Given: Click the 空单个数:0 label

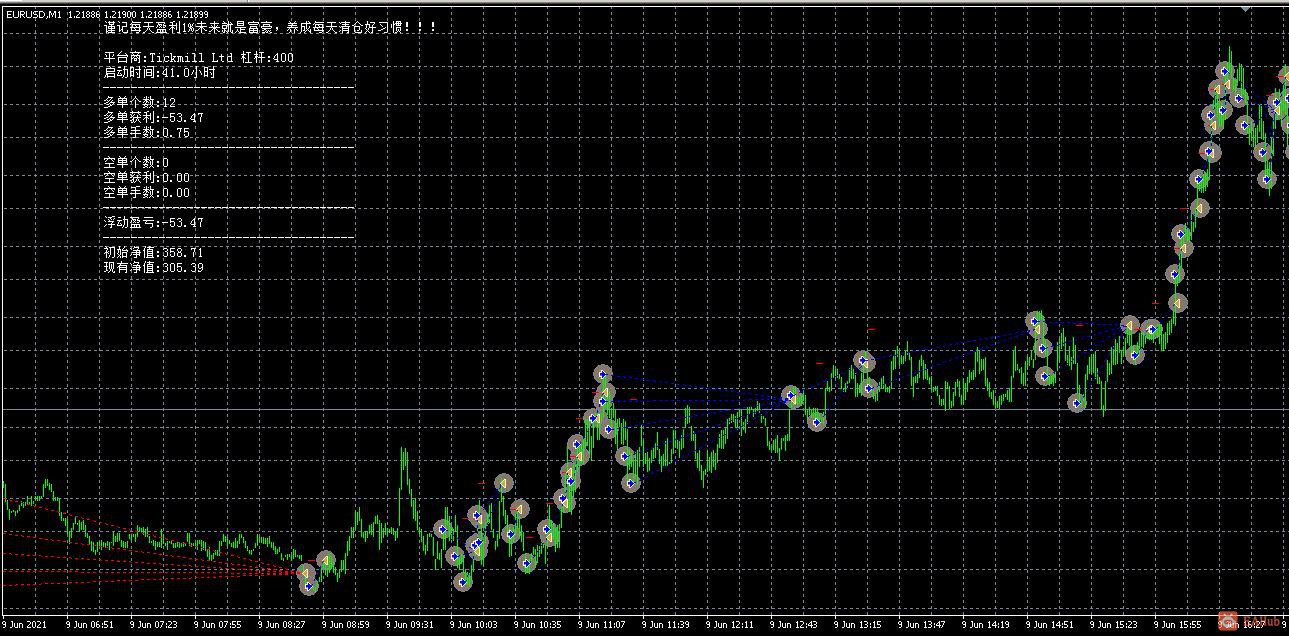Looking at the screenshot, I should tap(136, 163).
